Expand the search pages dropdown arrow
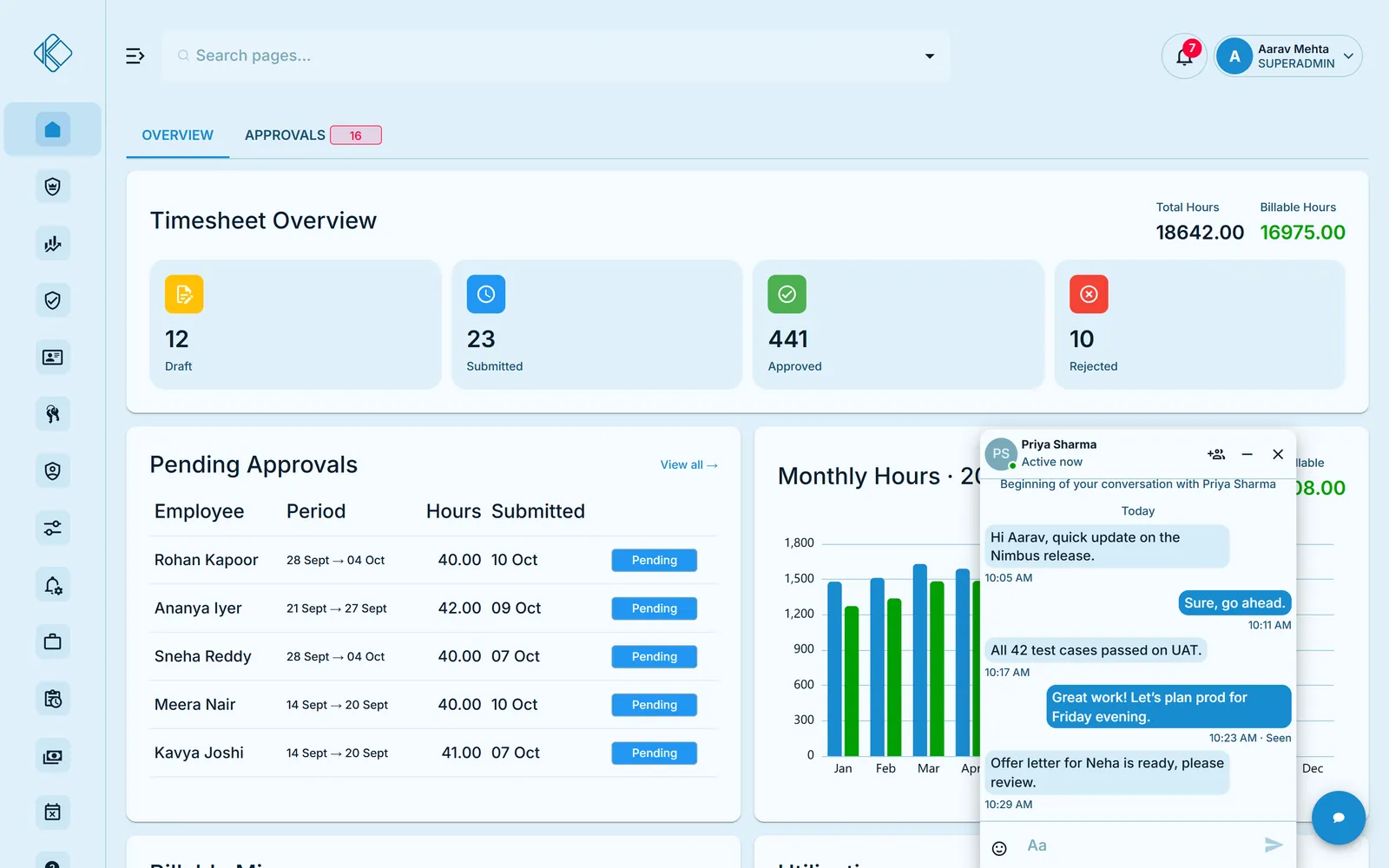Viewport: 1389px width, 868px height. pyautogui.click(x=930, y=56)
